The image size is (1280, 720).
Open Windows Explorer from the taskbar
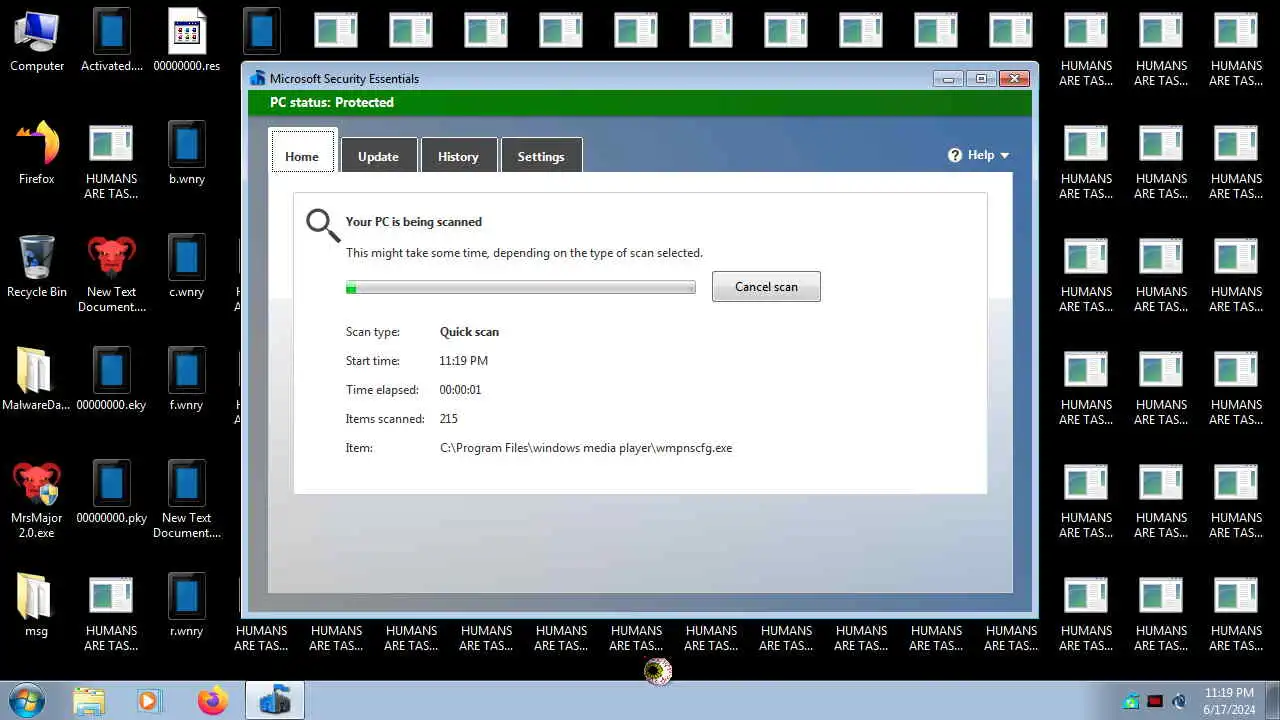(89, 701)
